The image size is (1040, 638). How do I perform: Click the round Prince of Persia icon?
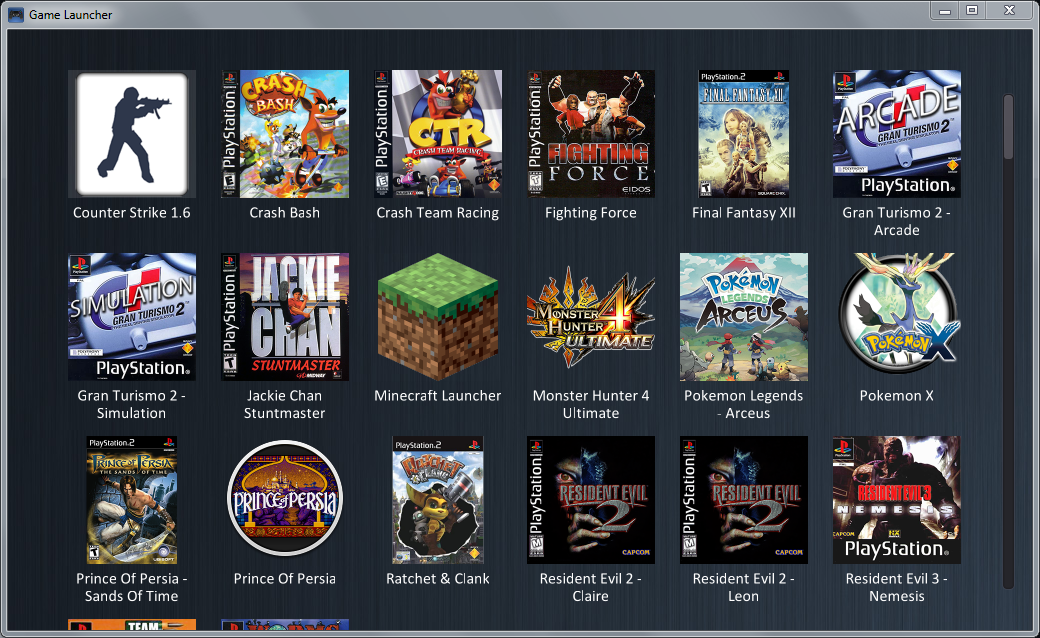point(285,499)
